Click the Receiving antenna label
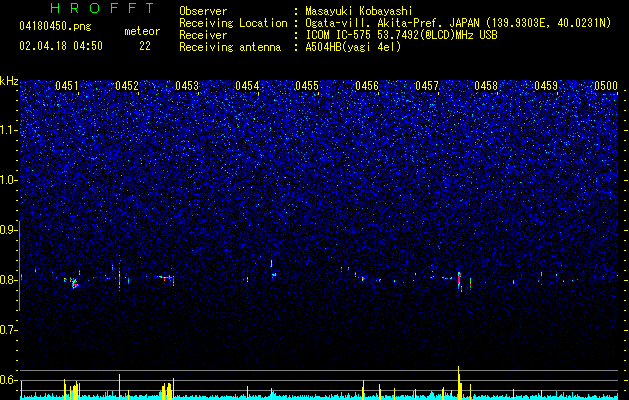The image size is (629, 400). coord(230,47)
